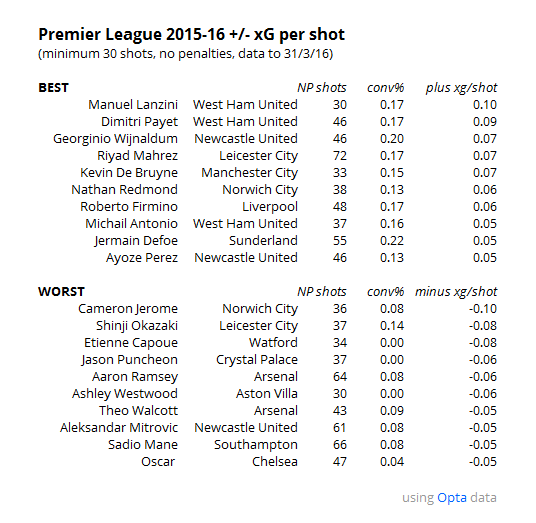Screen dimensions: 536x523
Task: Click the conv% header under WORST
Action: click(x=386, y=292)
